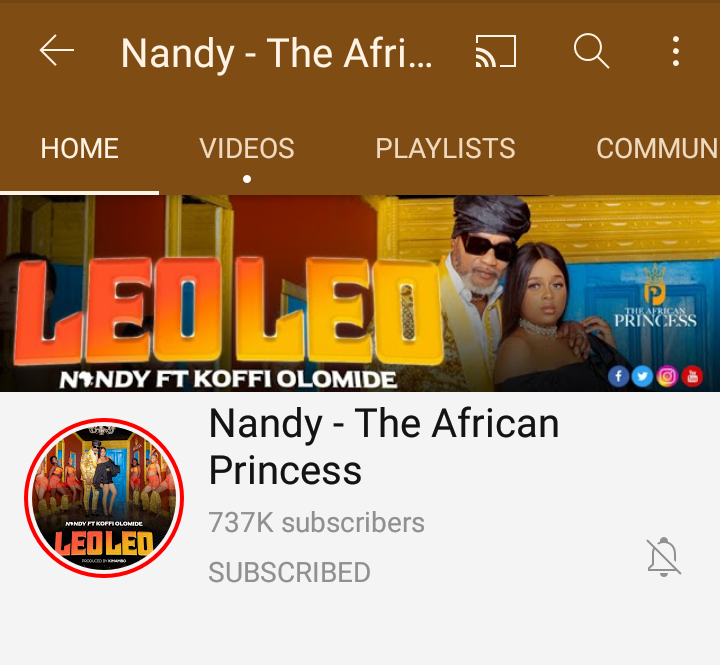This screenshot has height=665, width=720.
Task: Open the PLAYLISTS tab
Action: pyautogui.click(x=445, y=148)
